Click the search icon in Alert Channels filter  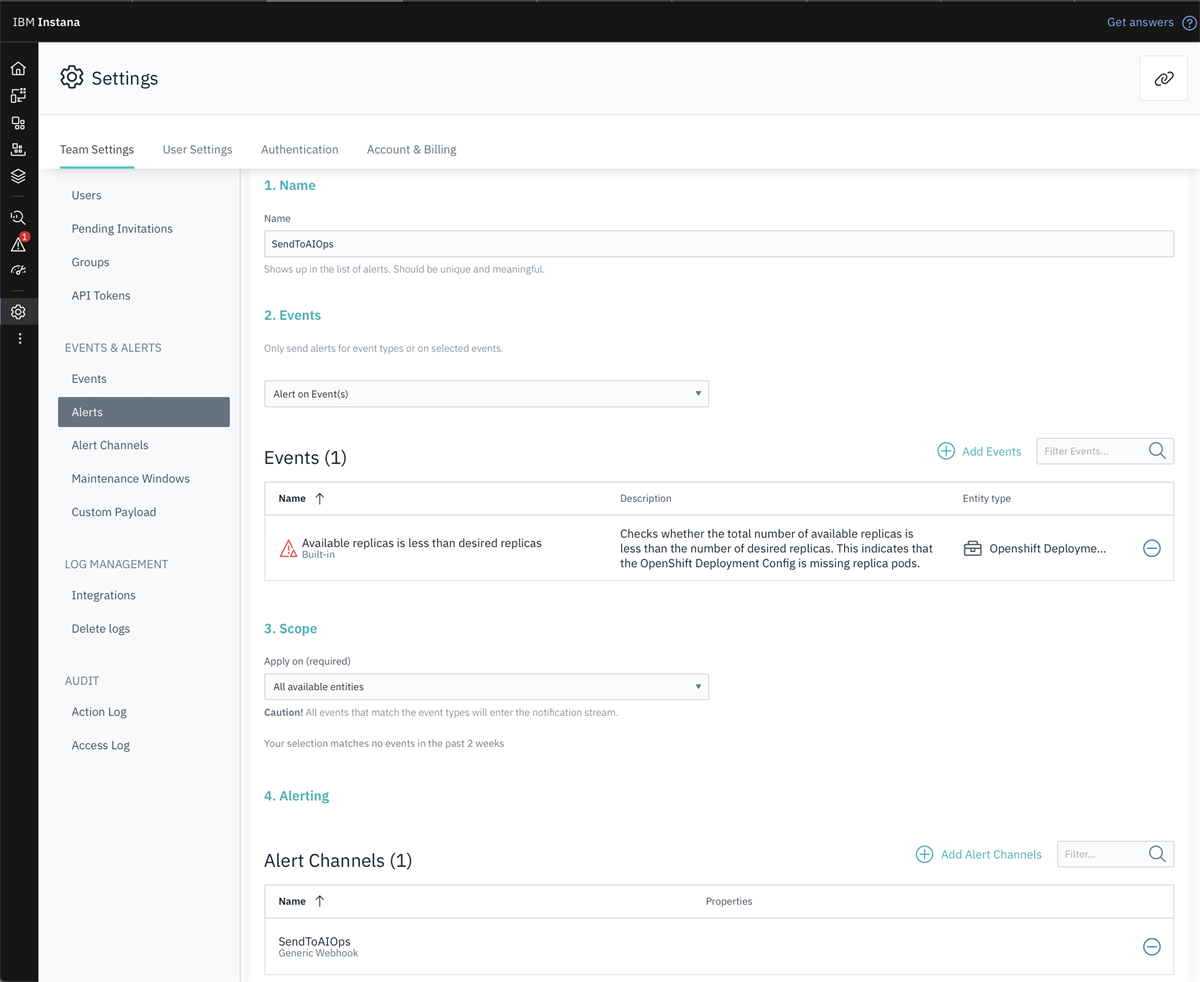coord(1157,854)
